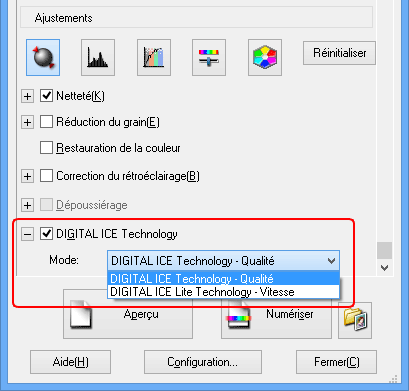409x391 pixels.
Task: Check Correction du rétroéclairage option
Action: [x=46, y=176]
